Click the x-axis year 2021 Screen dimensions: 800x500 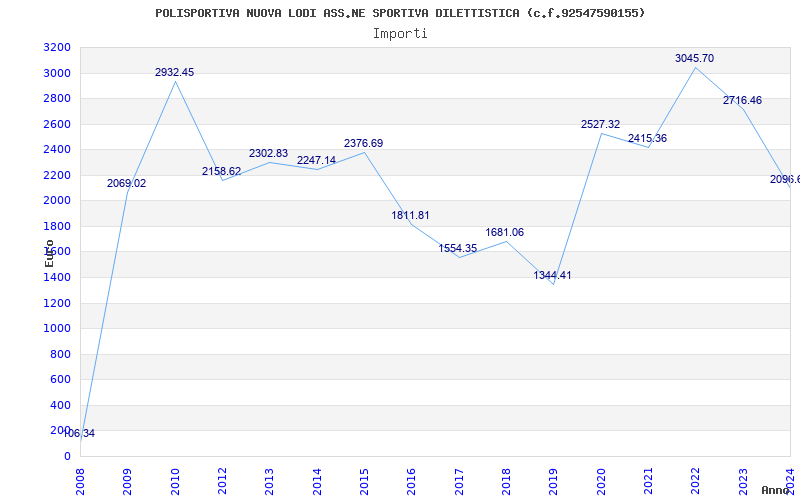[x=648, y=481]
